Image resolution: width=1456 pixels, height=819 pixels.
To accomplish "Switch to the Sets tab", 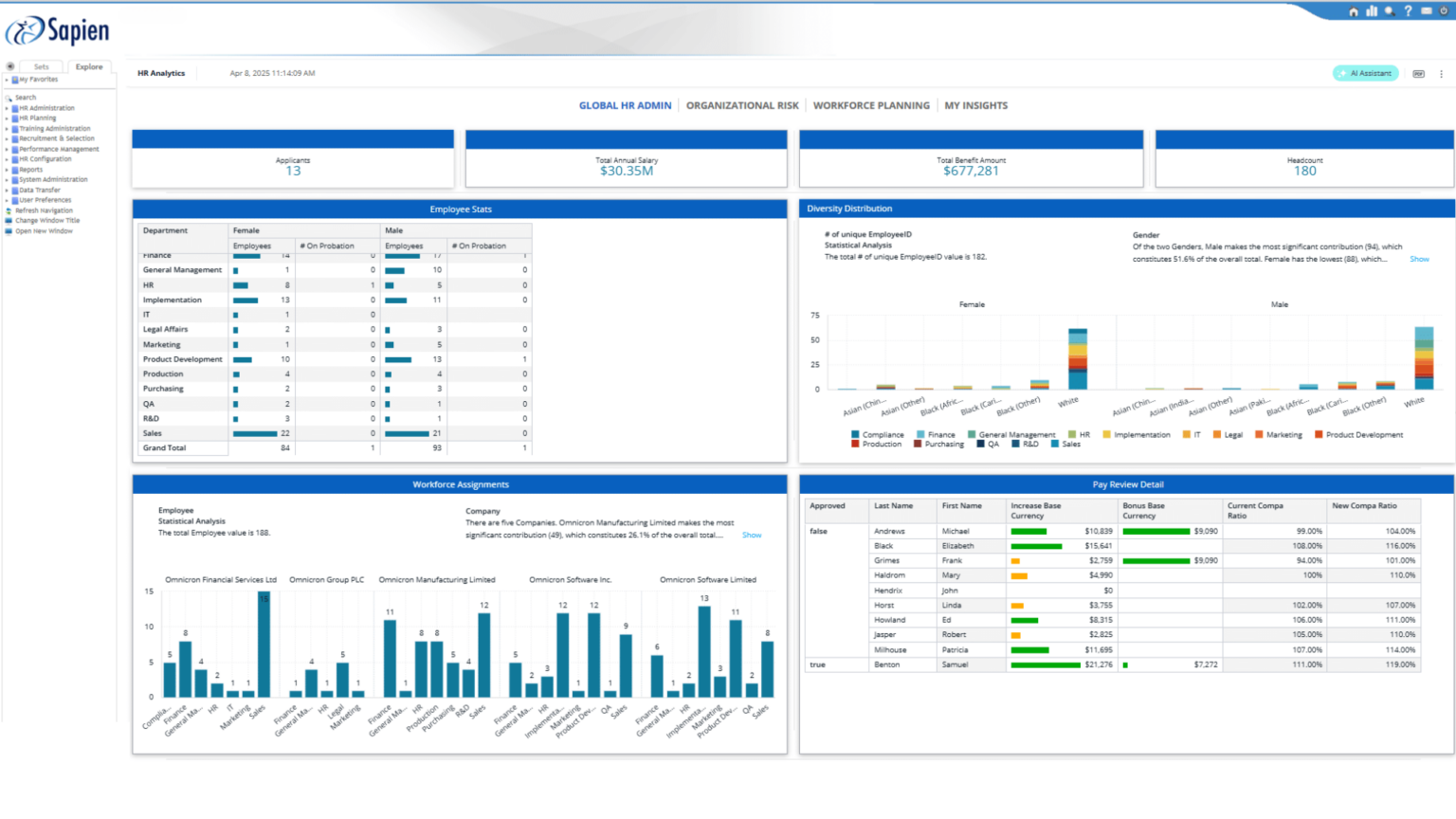I will [41, 66].
